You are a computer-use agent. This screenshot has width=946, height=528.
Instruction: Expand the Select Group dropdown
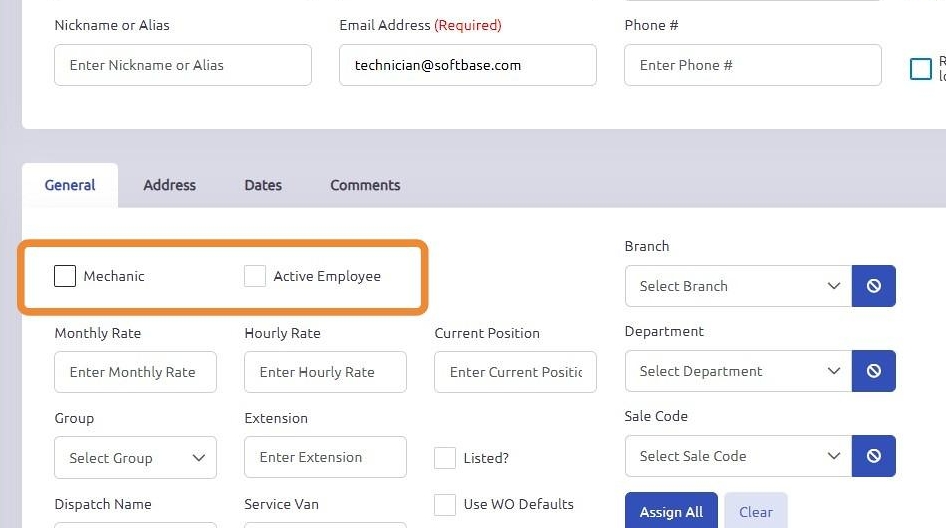click(x=135, y=458)
